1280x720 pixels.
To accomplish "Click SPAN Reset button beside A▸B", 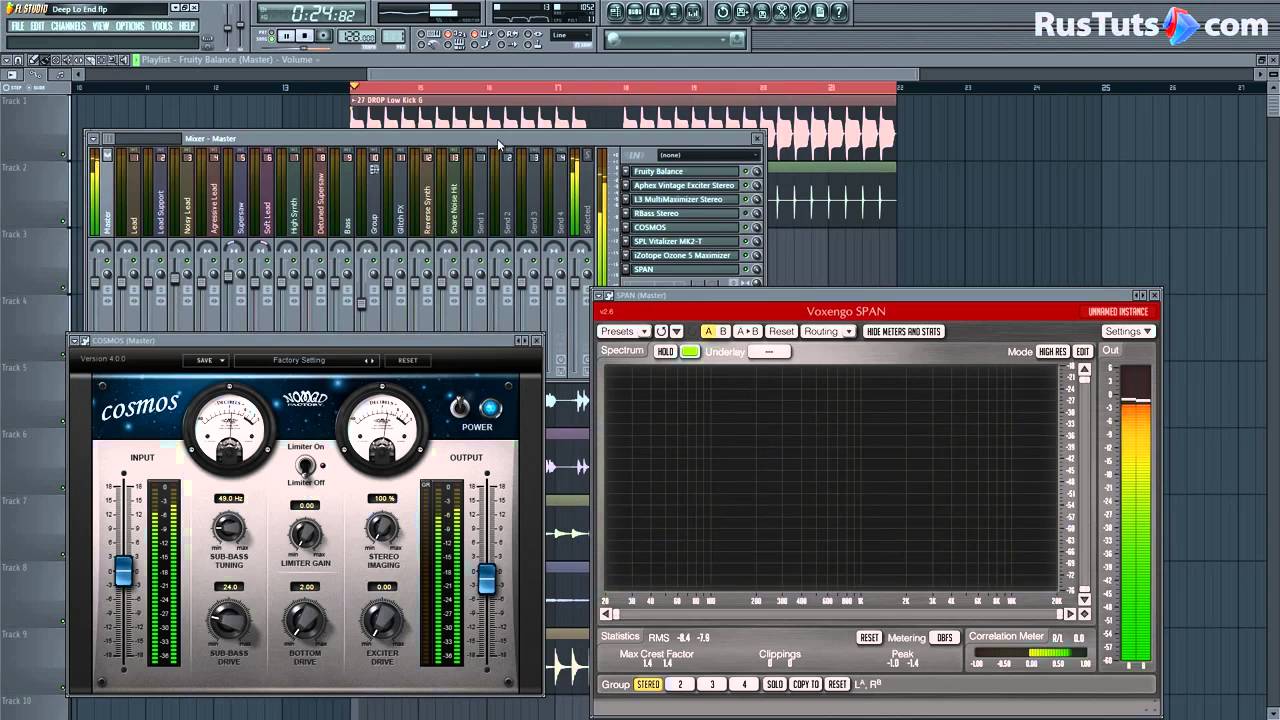I will (x=781, y=331).
